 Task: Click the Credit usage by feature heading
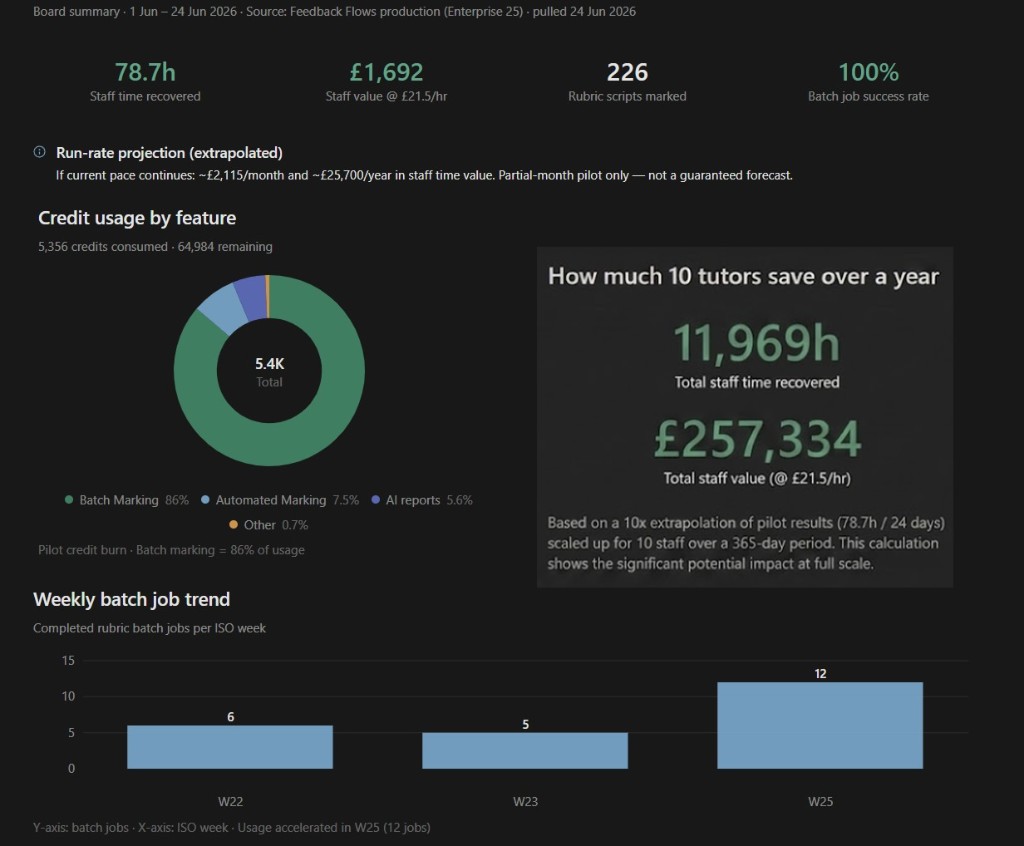[x=137, y=218]
